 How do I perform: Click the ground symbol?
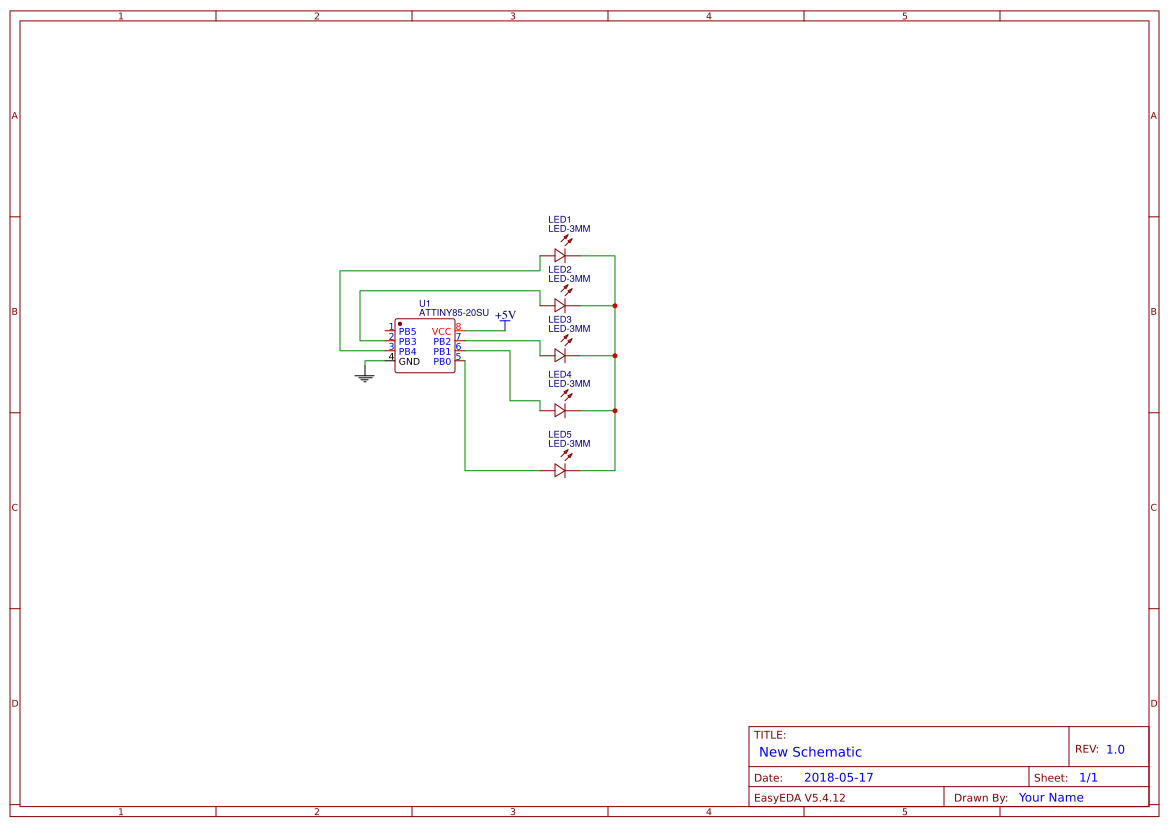365,377
